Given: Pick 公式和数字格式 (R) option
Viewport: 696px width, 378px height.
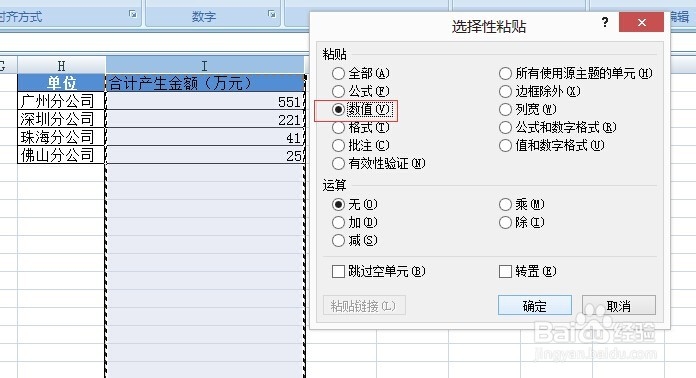Looking at the screenshot, I should coord(558,128).
